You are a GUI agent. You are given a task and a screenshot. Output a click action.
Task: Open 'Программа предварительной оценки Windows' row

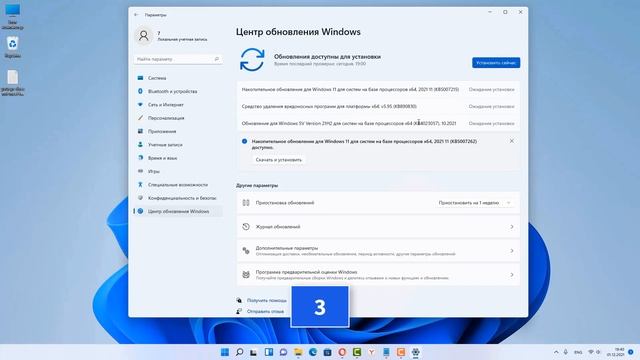378,275
